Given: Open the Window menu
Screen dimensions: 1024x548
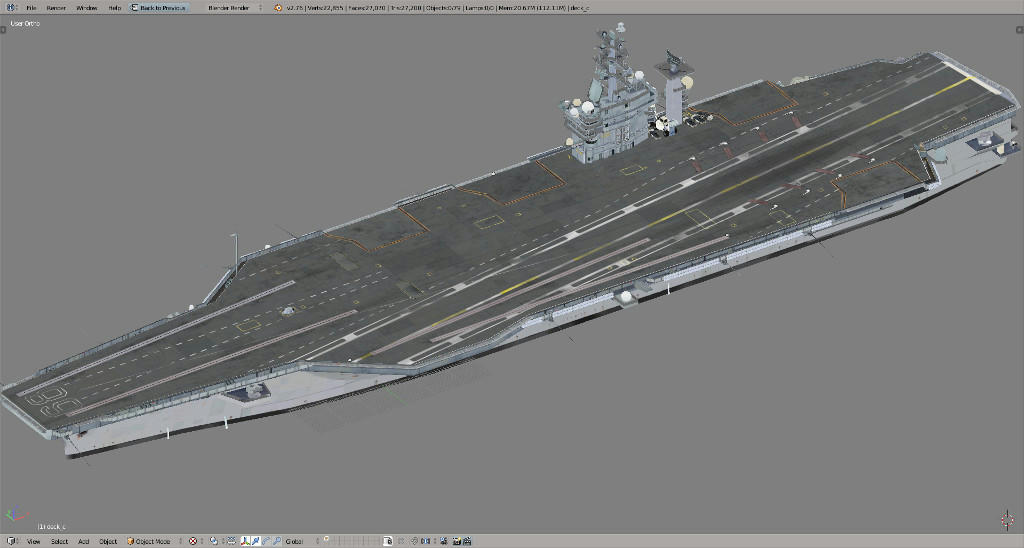Looking at the screenshot, I should [87, 7].
